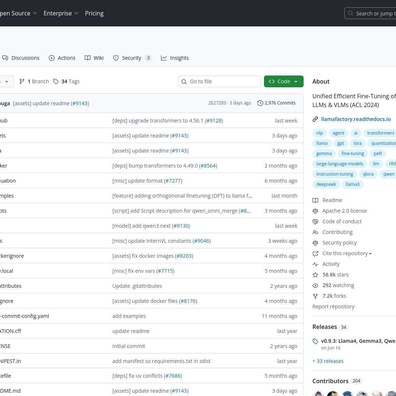
Task: Click the Search or jump to field
Action: (370, 13)
